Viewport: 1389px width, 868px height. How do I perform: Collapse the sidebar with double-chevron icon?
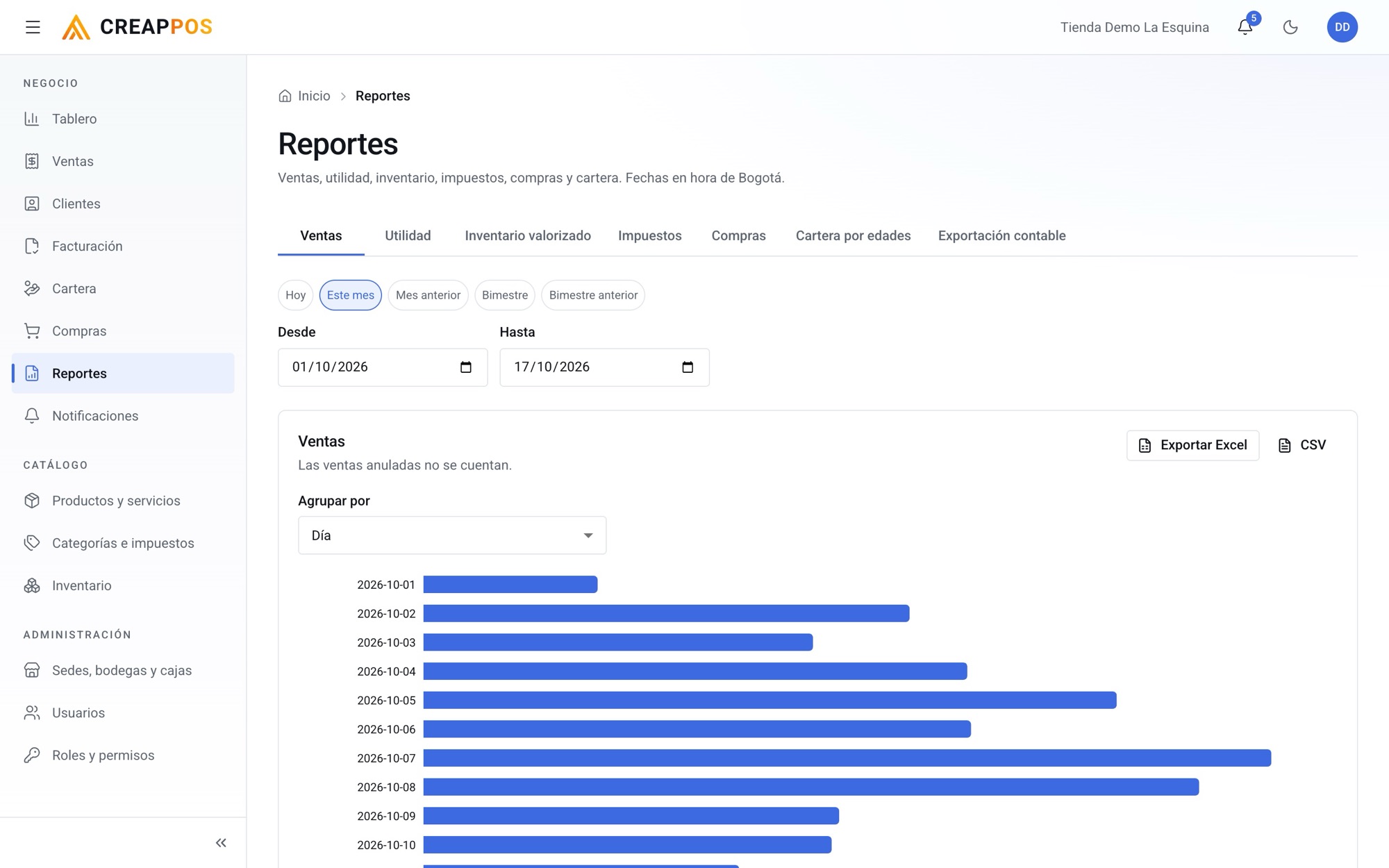(221, 842)
